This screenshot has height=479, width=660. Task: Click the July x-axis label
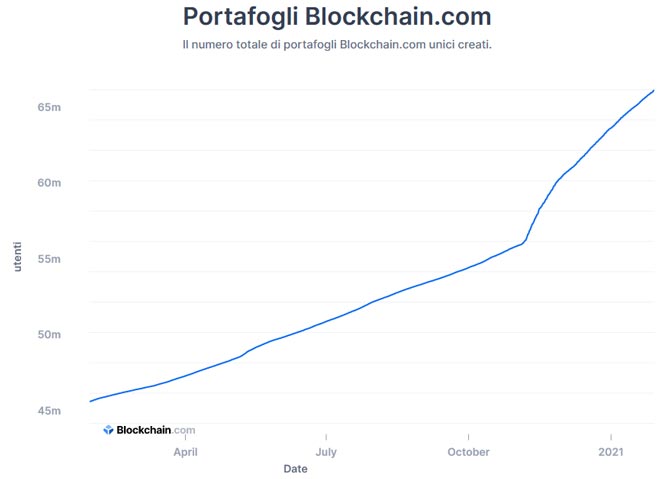click(x=326, y=452)
